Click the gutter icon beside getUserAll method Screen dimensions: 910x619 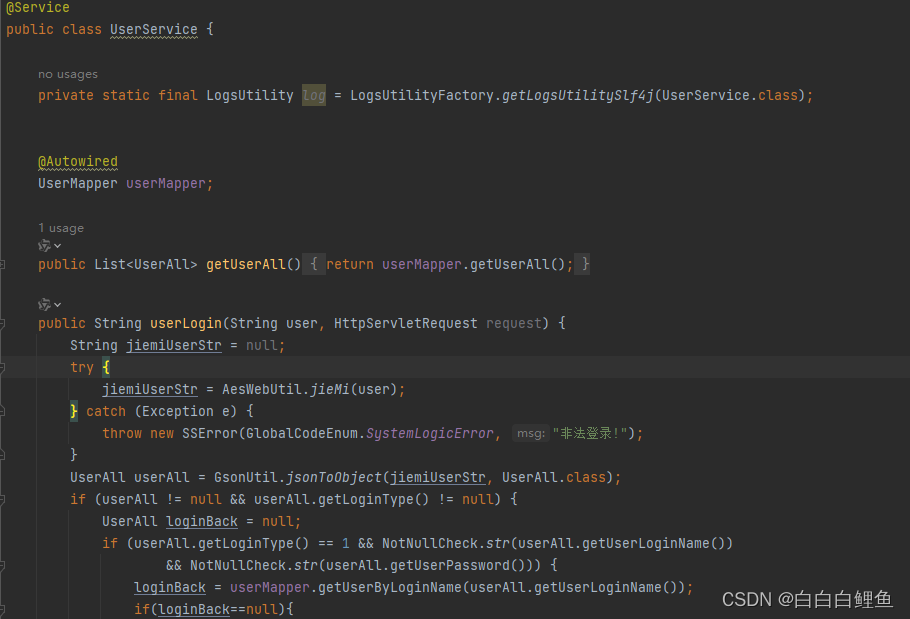tap(45, 245)
